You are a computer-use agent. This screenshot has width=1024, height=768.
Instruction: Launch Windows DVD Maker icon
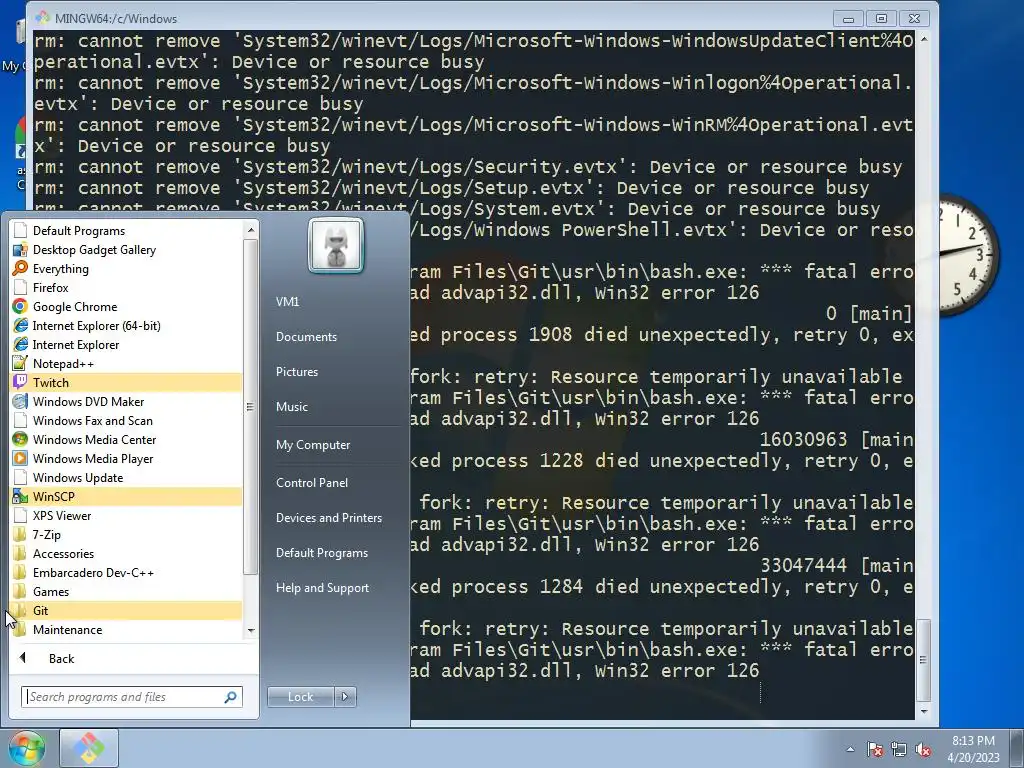pyautogui.click(x=20, y=401)
